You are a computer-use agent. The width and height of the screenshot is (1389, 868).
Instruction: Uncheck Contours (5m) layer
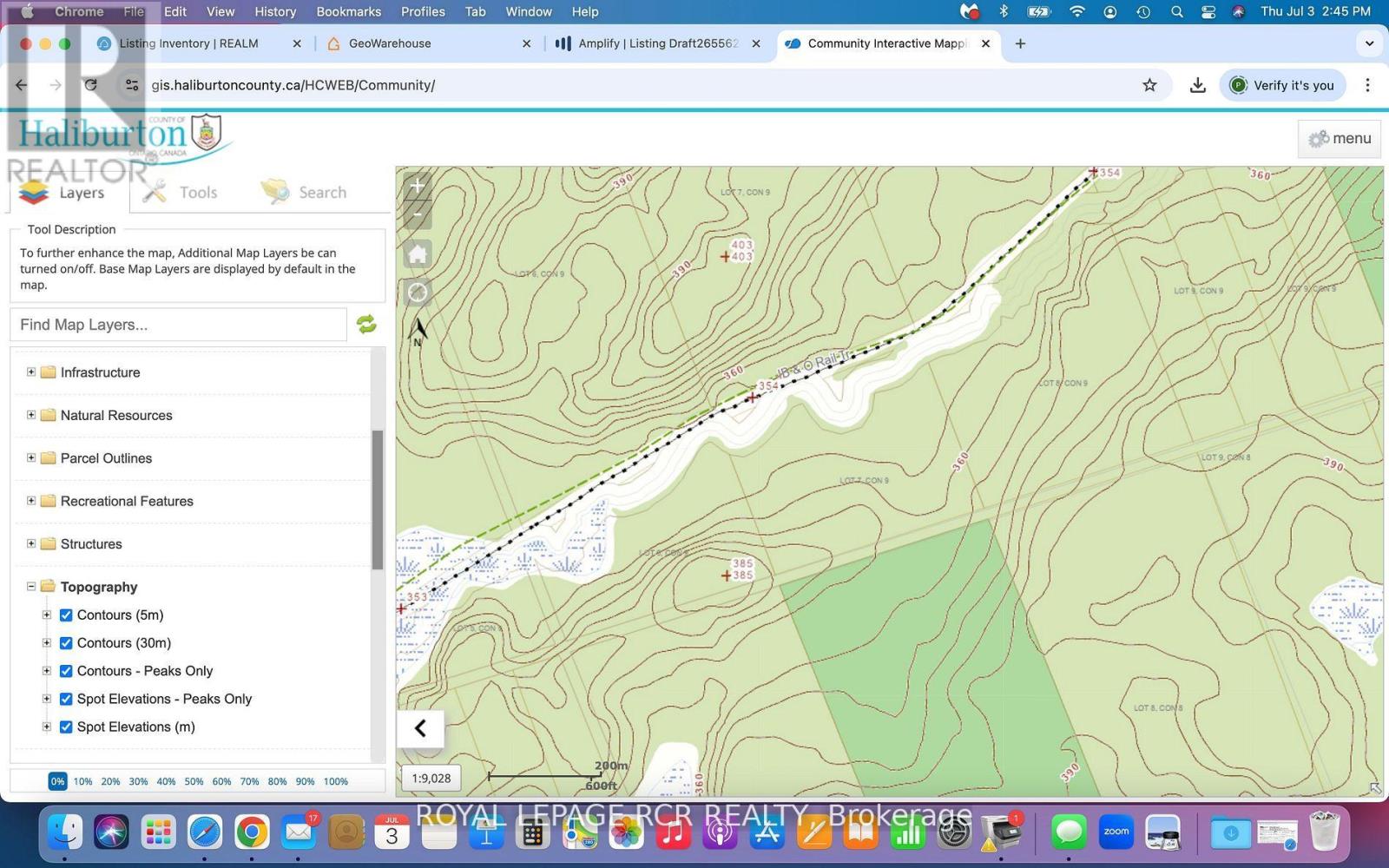pyautogui.click(x=66, y=615)
